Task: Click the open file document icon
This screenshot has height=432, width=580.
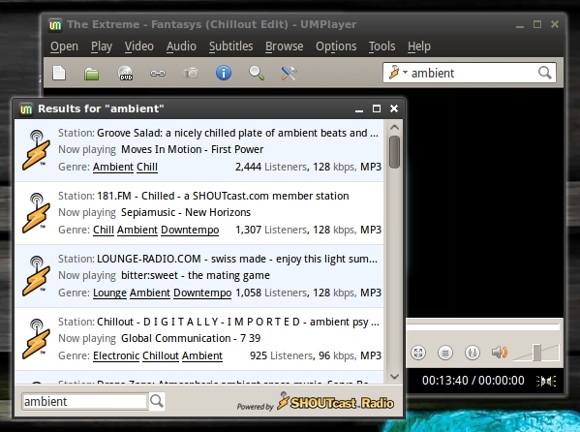Action: pos(59,73)
